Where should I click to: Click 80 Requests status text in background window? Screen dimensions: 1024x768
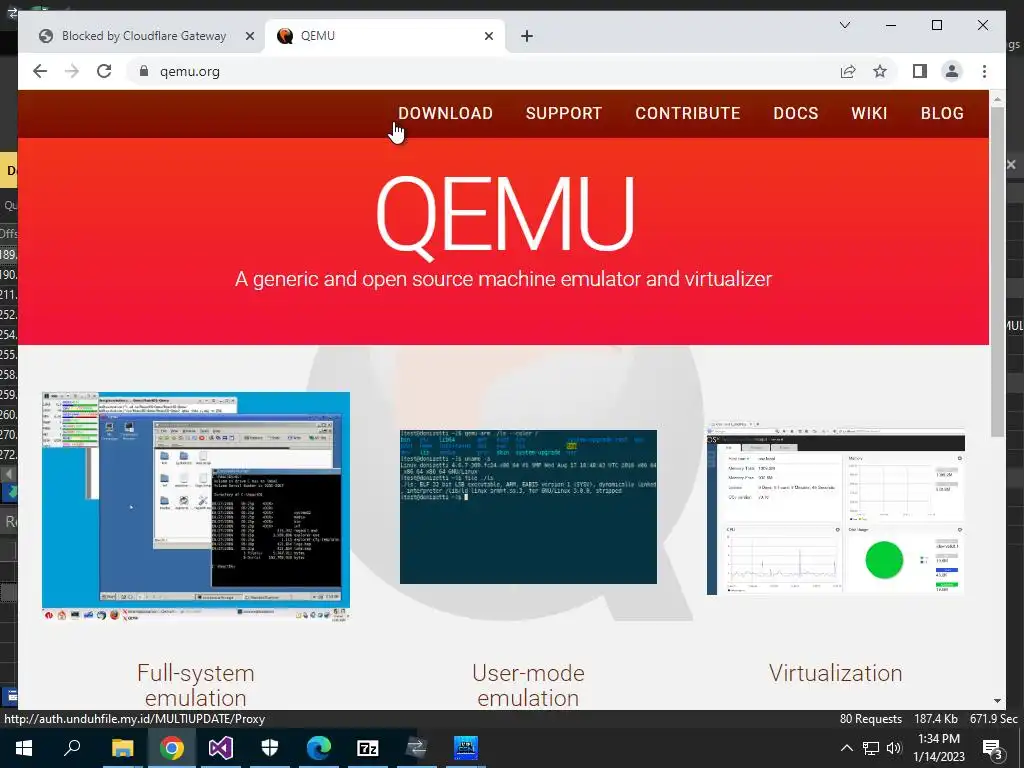[871, 718]
